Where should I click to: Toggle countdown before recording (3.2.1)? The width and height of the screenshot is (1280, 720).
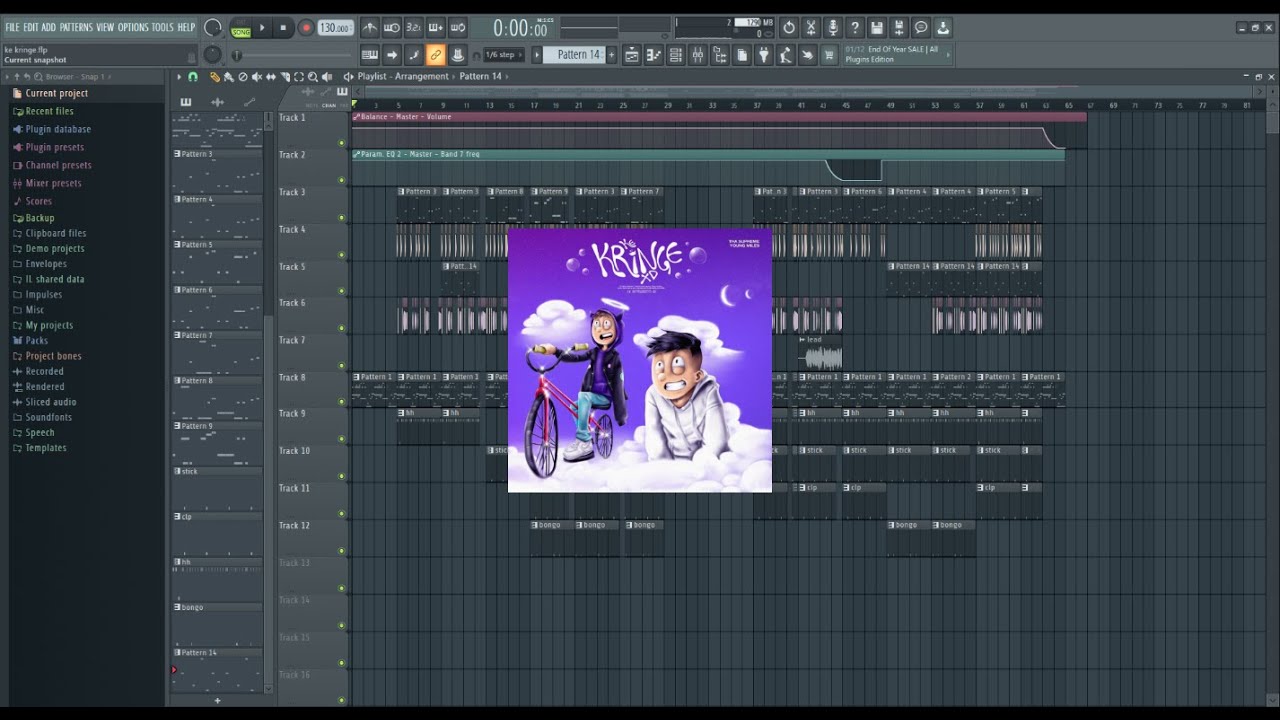pyautogui.click(x=414, y=28)
